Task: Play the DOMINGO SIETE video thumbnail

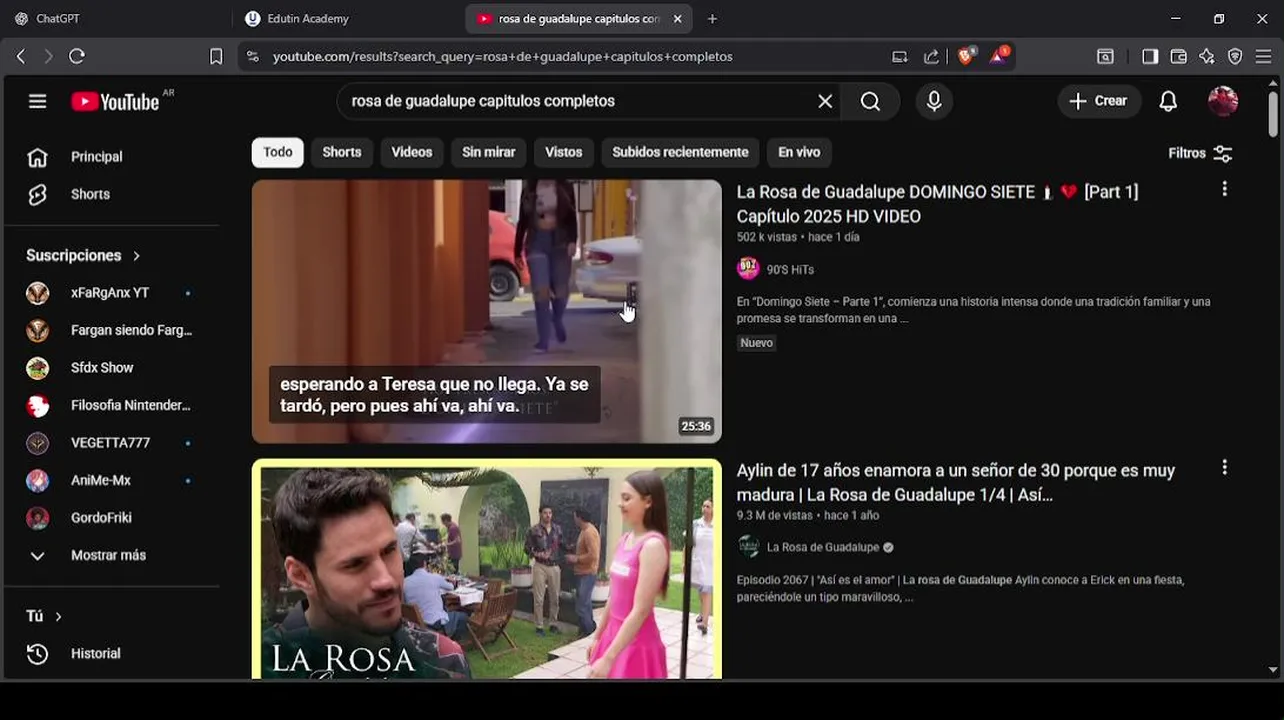Action: [x=487, y=311]
